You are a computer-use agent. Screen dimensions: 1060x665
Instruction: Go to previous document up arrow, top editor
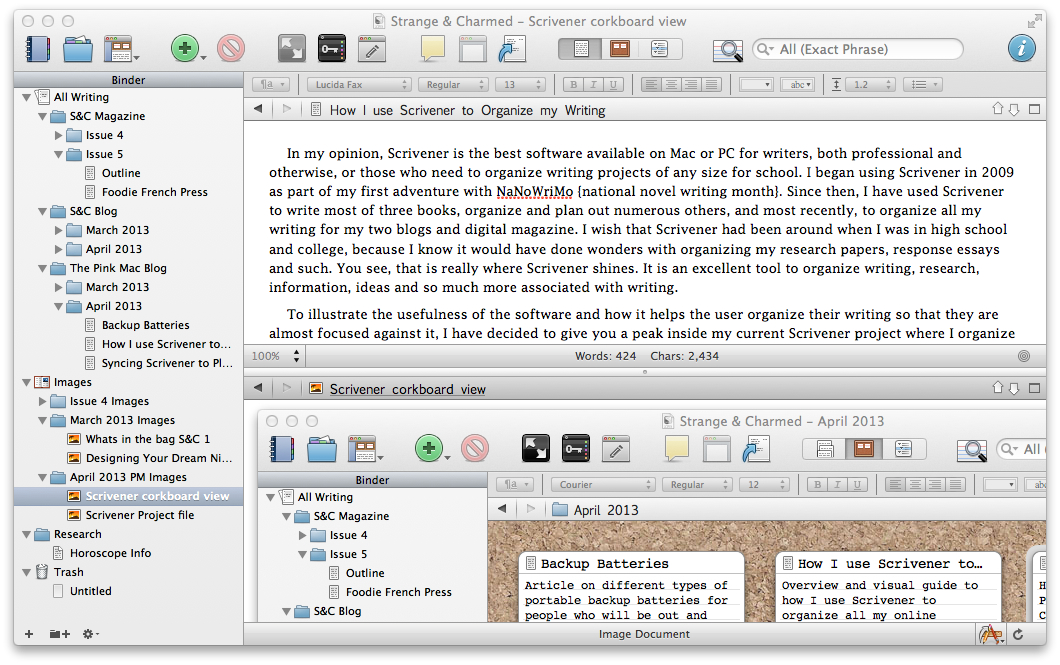pyautogui.click(x=997, y=109)
